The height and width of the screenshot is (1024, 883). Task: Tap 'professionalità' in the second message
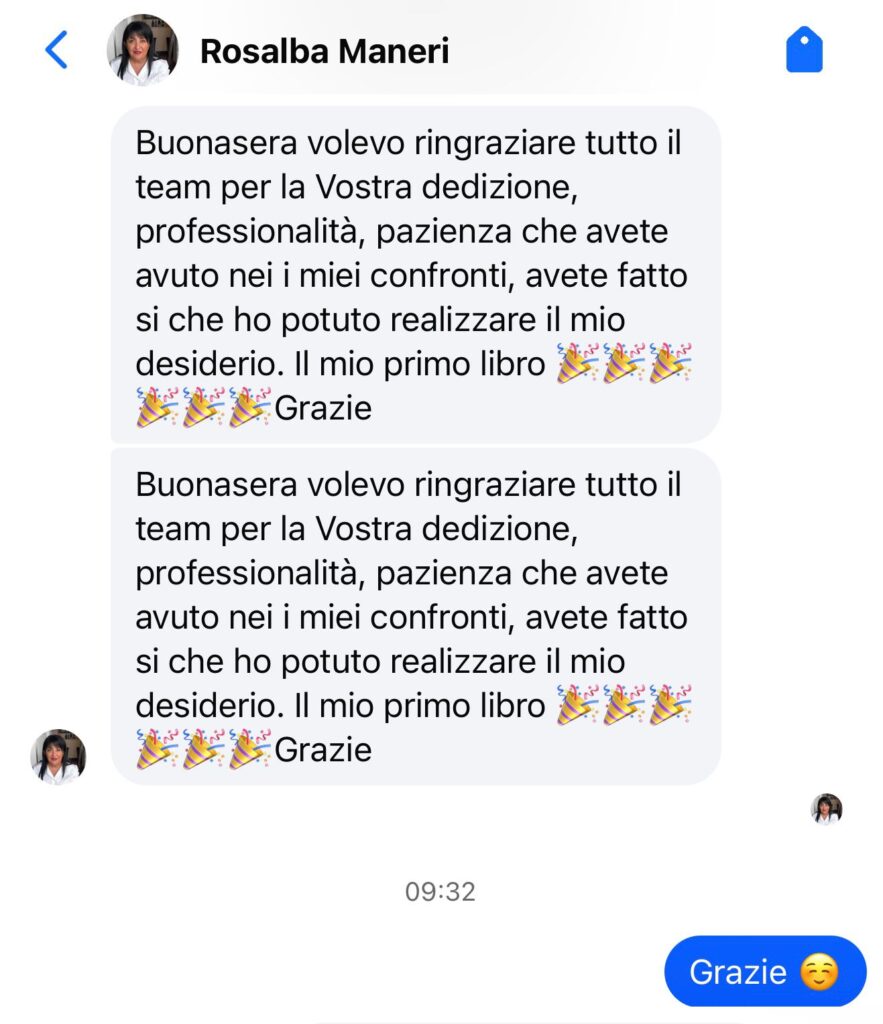[251, 574]
